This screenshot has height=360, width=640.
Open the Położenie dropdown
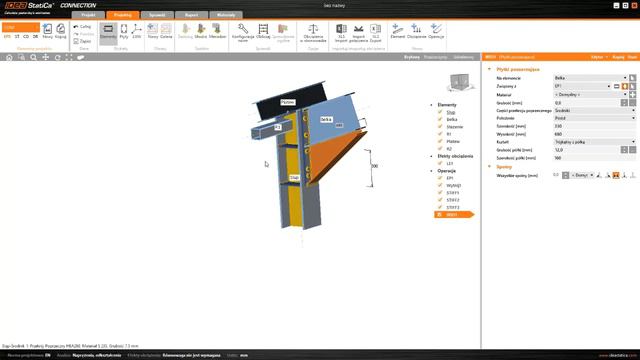tap(594, 118)
